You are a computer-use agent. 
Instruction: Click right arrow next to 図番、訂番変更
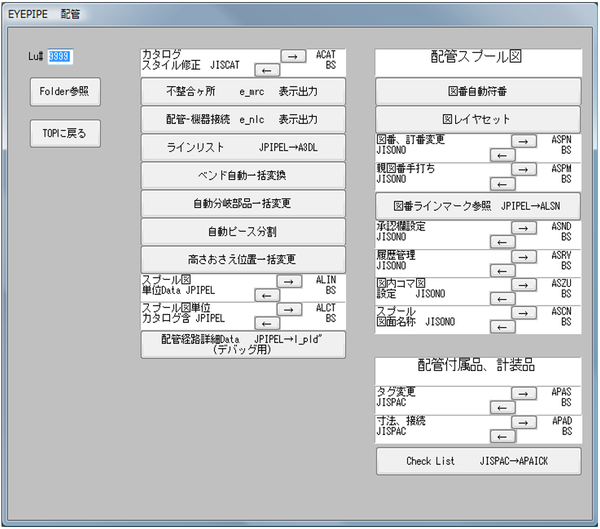525,141
